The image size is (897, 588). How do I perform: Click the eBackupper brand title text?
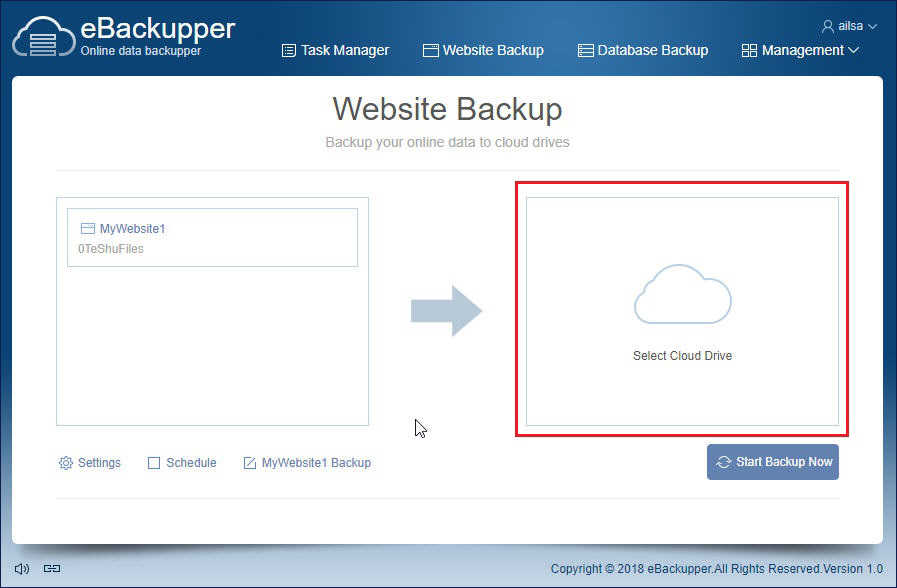(x=158, y=29)
